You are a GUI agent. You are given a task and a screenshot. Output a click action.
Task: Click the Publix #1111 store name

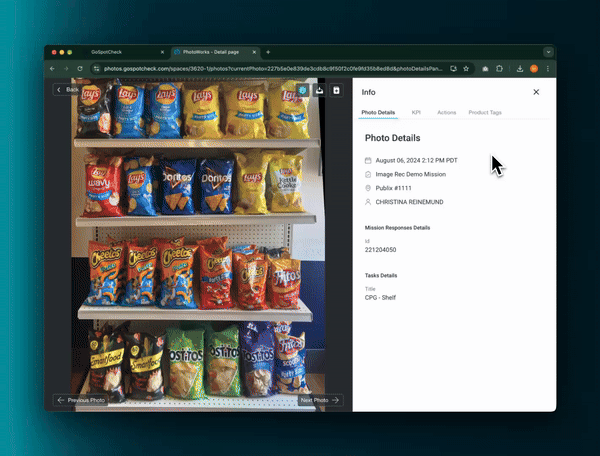coord(393,188)
